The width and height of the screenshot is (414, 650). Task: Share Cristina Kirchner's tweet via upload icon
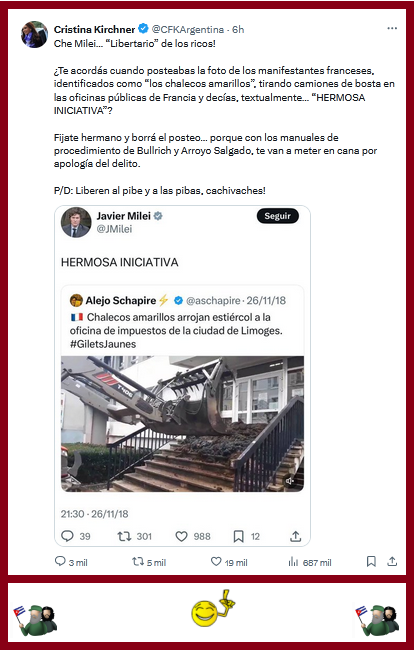(392, 561)
